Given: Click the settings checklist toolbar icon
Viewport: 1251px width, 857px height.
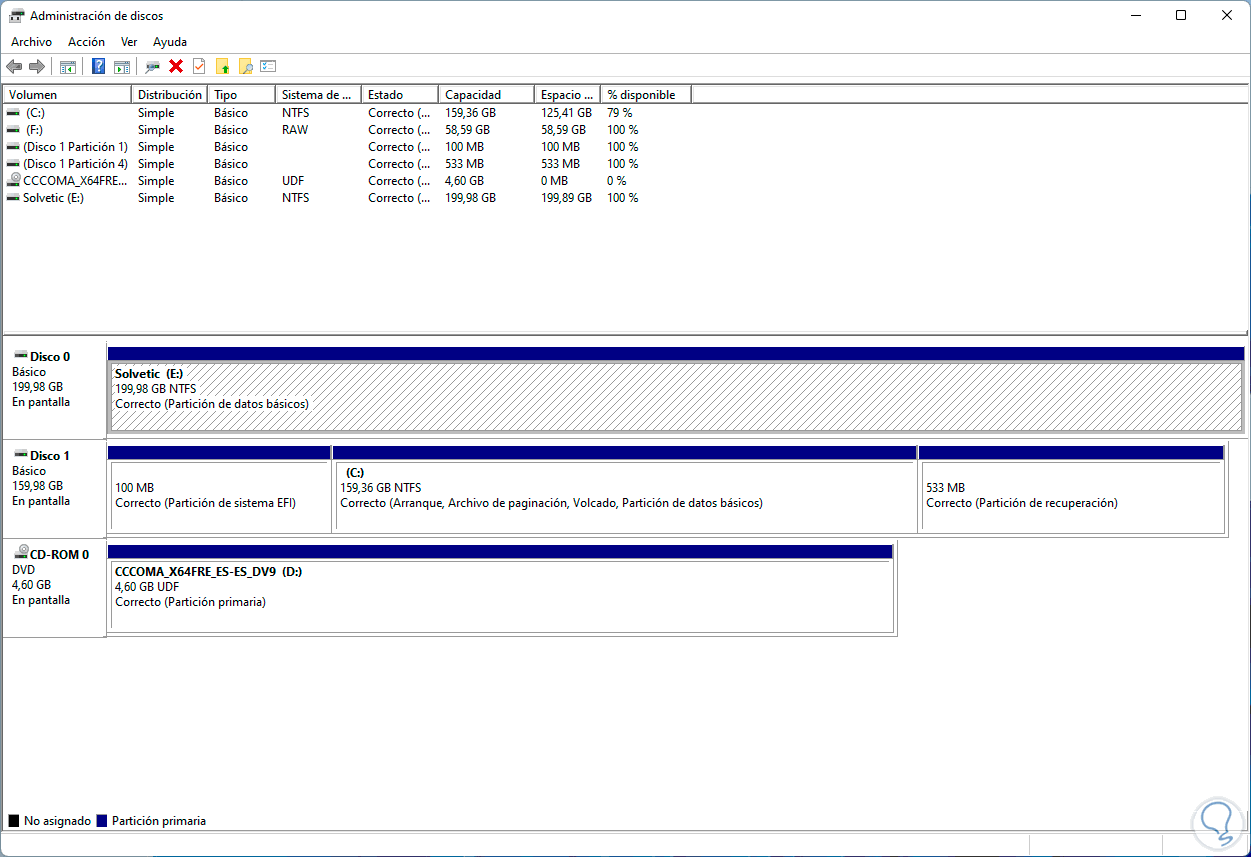Looking at the screenshot, I should (268, 66).
